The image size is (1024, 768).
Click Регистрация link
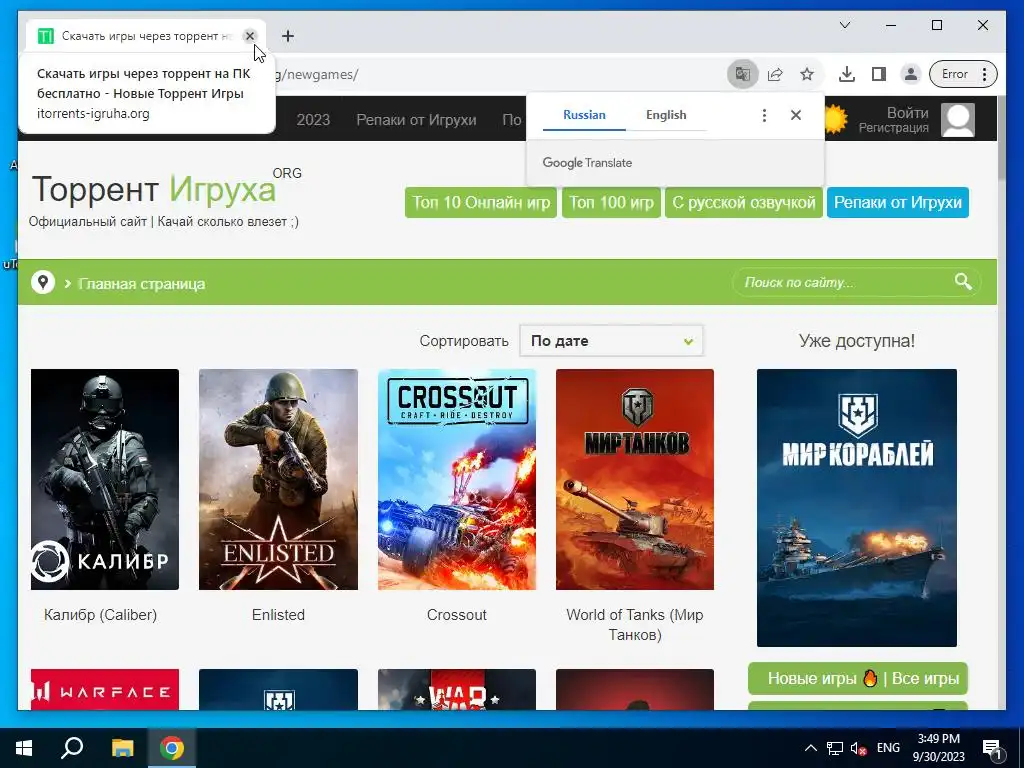(893, 128)
